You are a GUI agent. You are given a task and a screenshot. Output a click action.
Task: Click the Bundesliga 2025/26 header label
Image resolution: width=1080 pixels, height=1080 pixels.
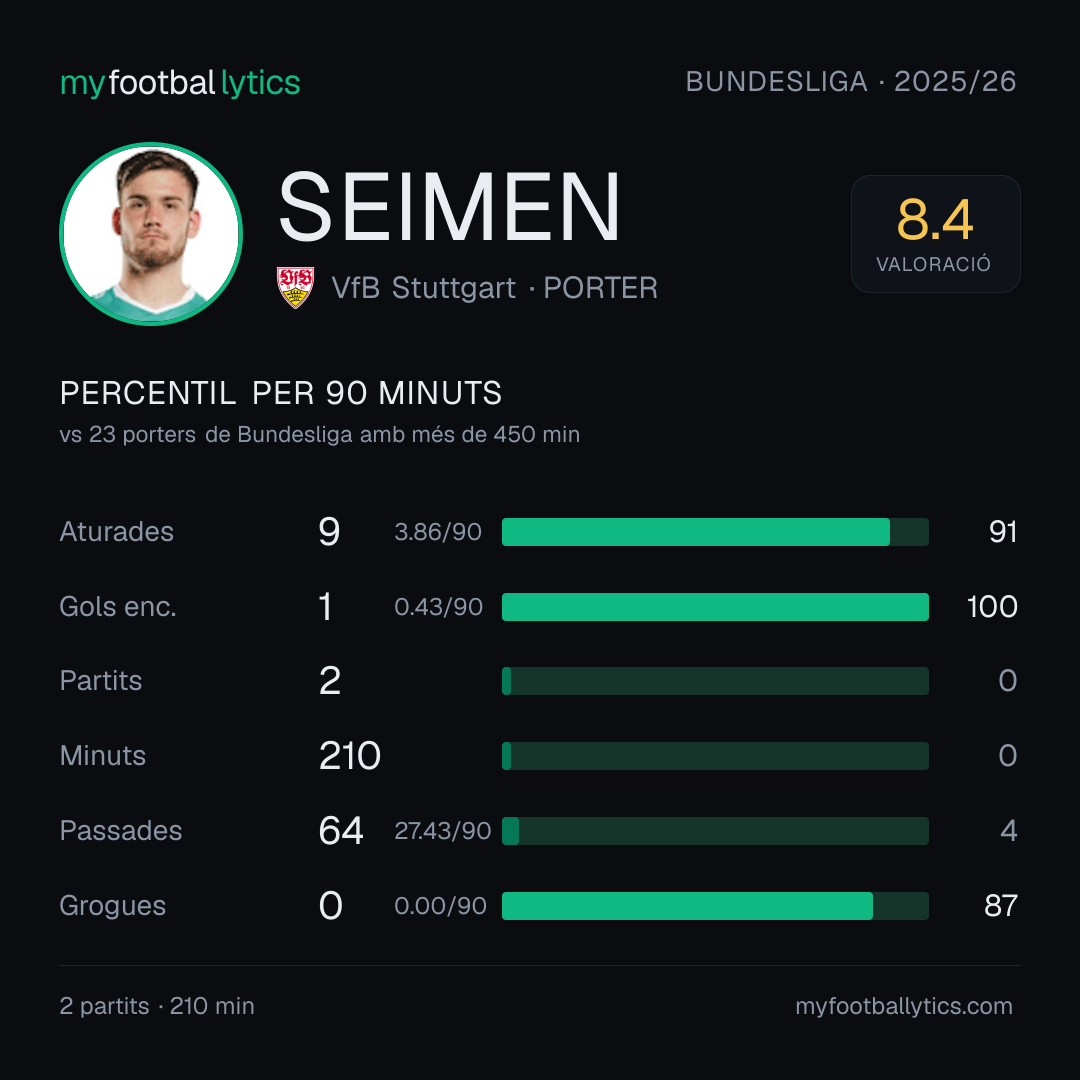pos(851,82)
